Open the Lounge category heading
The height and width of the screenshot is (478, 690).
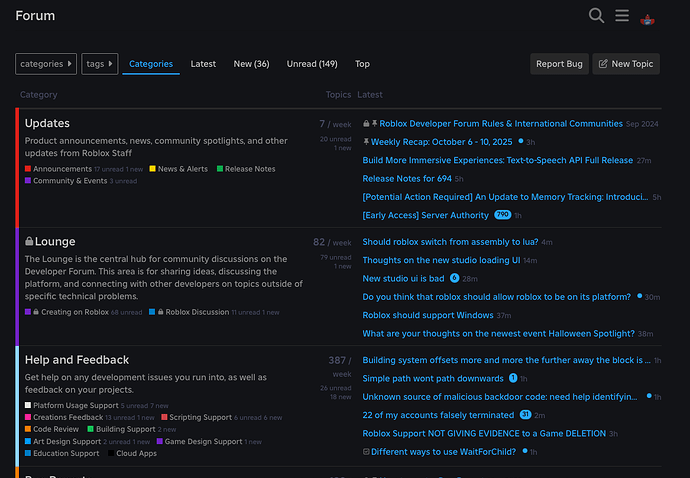coord(55,241)
